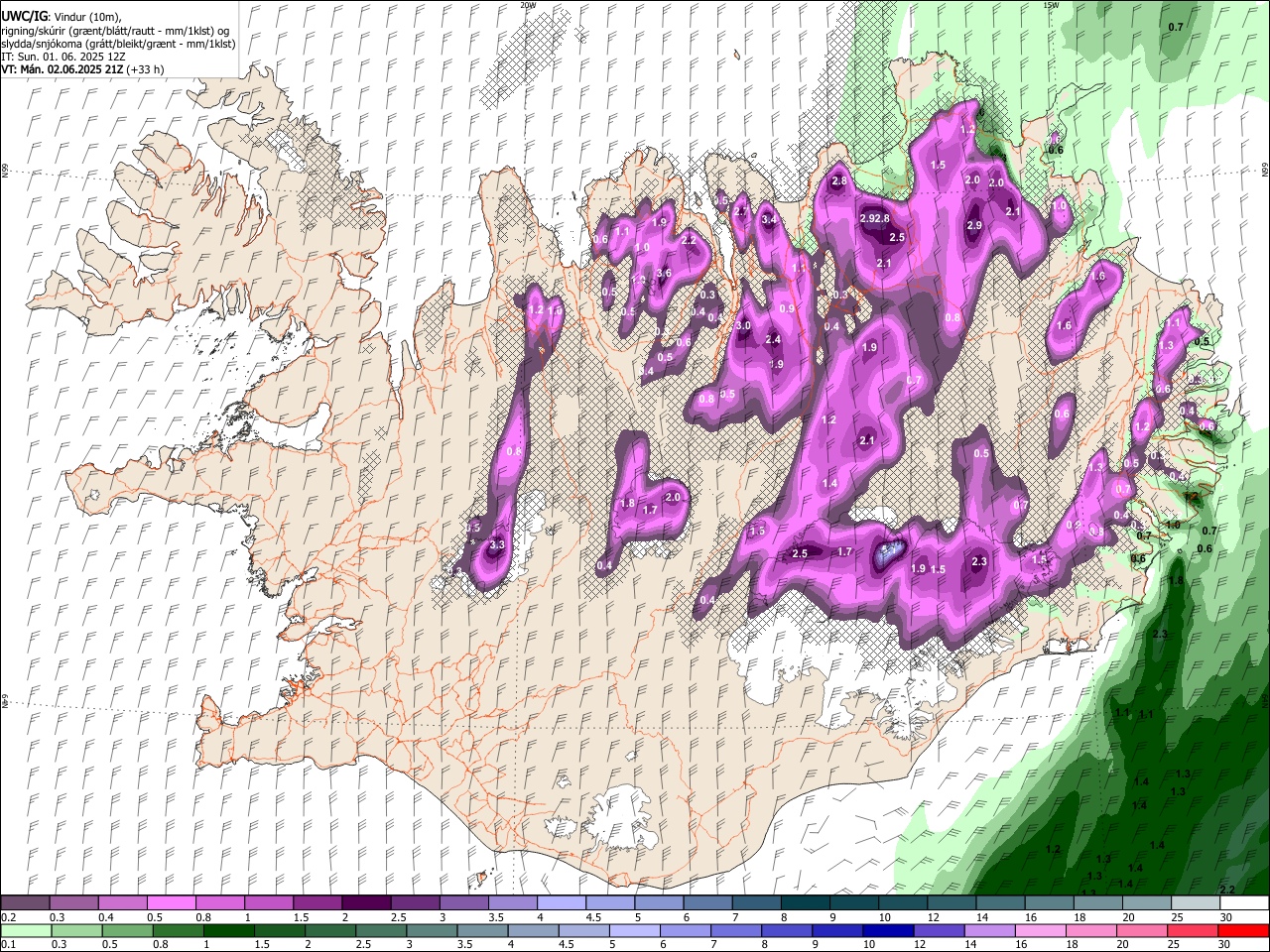Image resolution: width=1270 pixels, height=952 pixels.
Task: Select the bright red rain swatch at 30
Action: pos(1244,930)
